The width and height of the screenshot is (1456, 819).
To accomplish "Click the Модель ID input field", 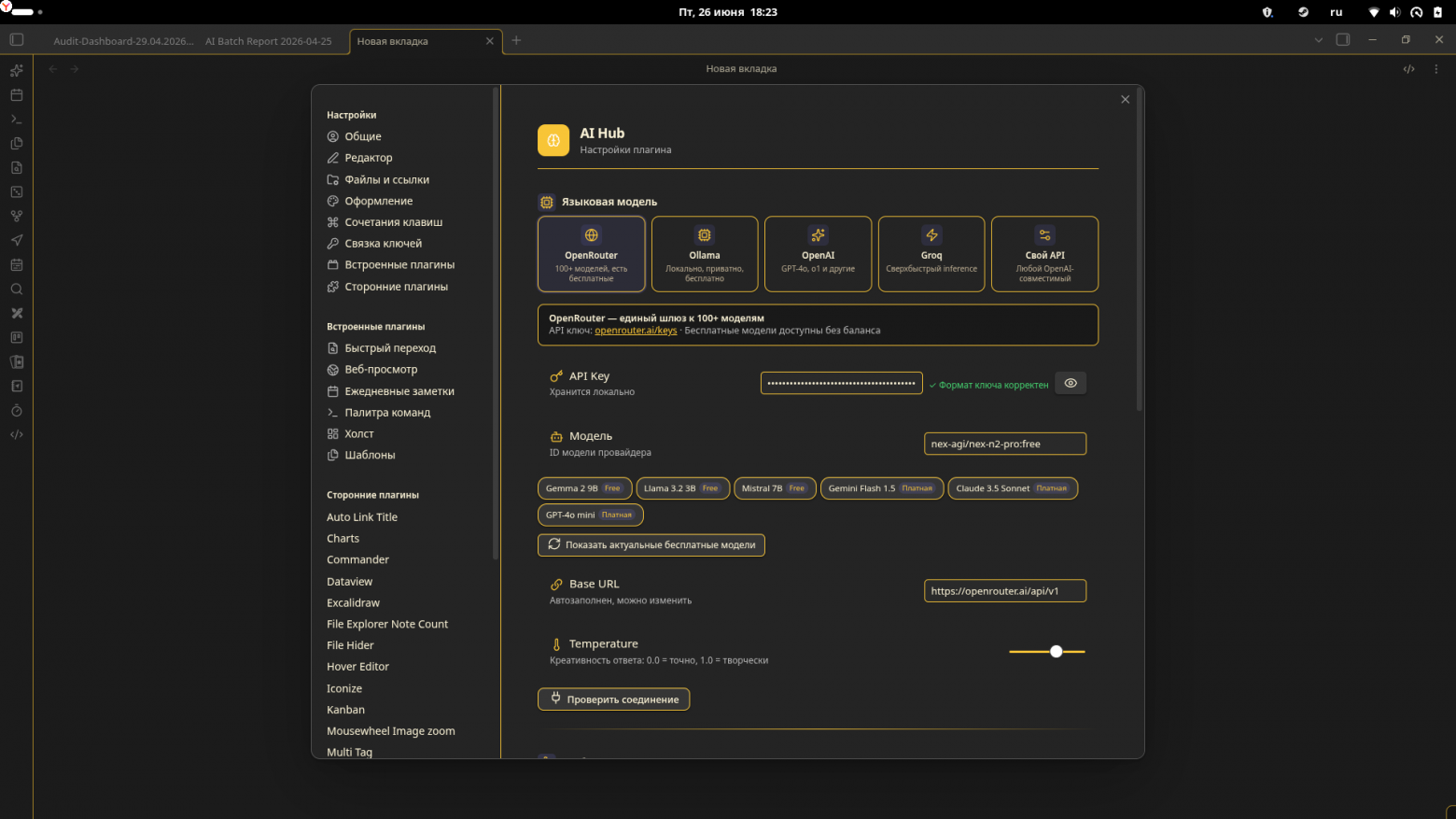I will (x=1005, y=444).
